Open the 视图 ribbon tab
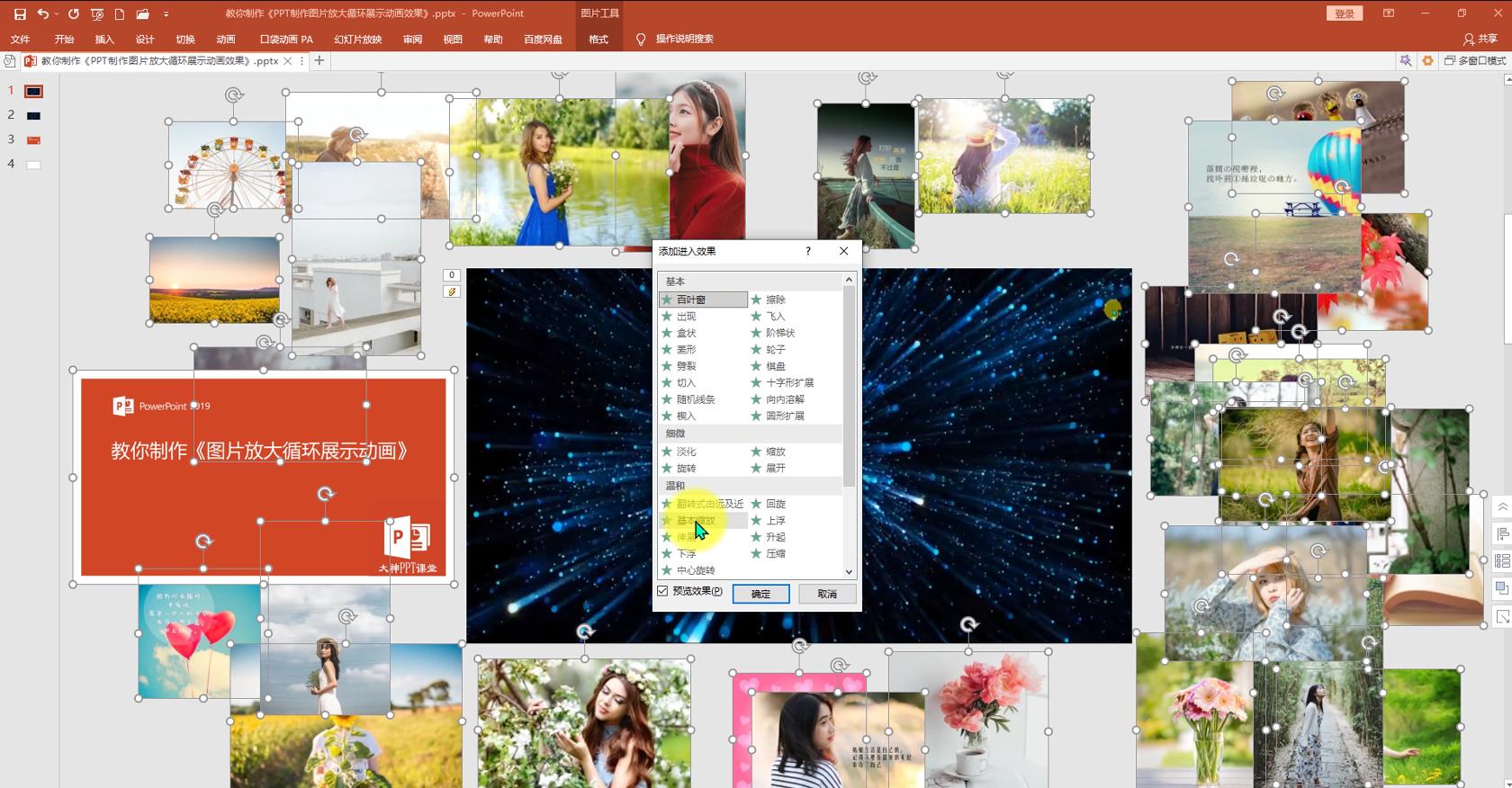The width and height of the screenshot is (1512, 788). pyautogui.click(x=453, y=40)
